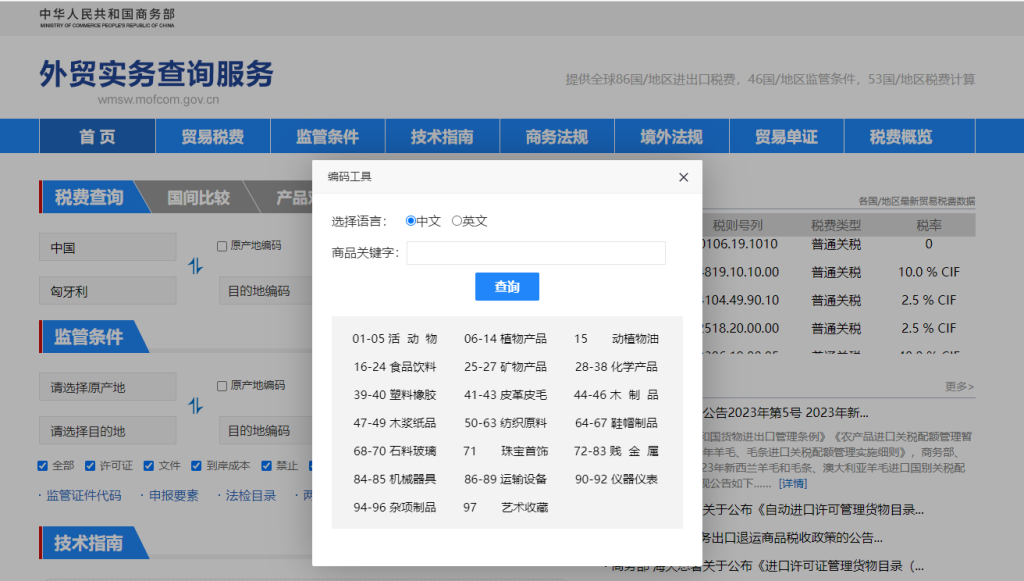This screenshot has width=1024, height=581.
Task: Click the 更多> link
Action: click(x=959, y=386)
